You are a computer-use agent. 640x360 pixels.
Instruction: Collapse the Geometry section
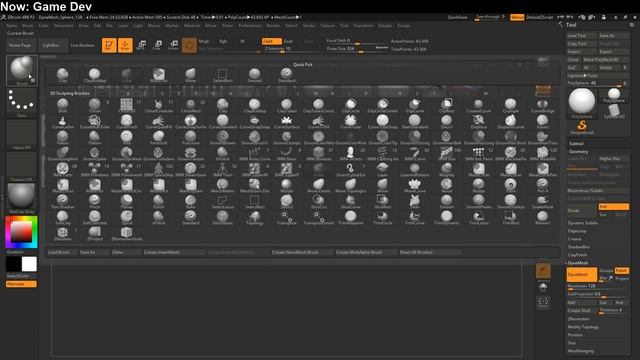(578, 151)
